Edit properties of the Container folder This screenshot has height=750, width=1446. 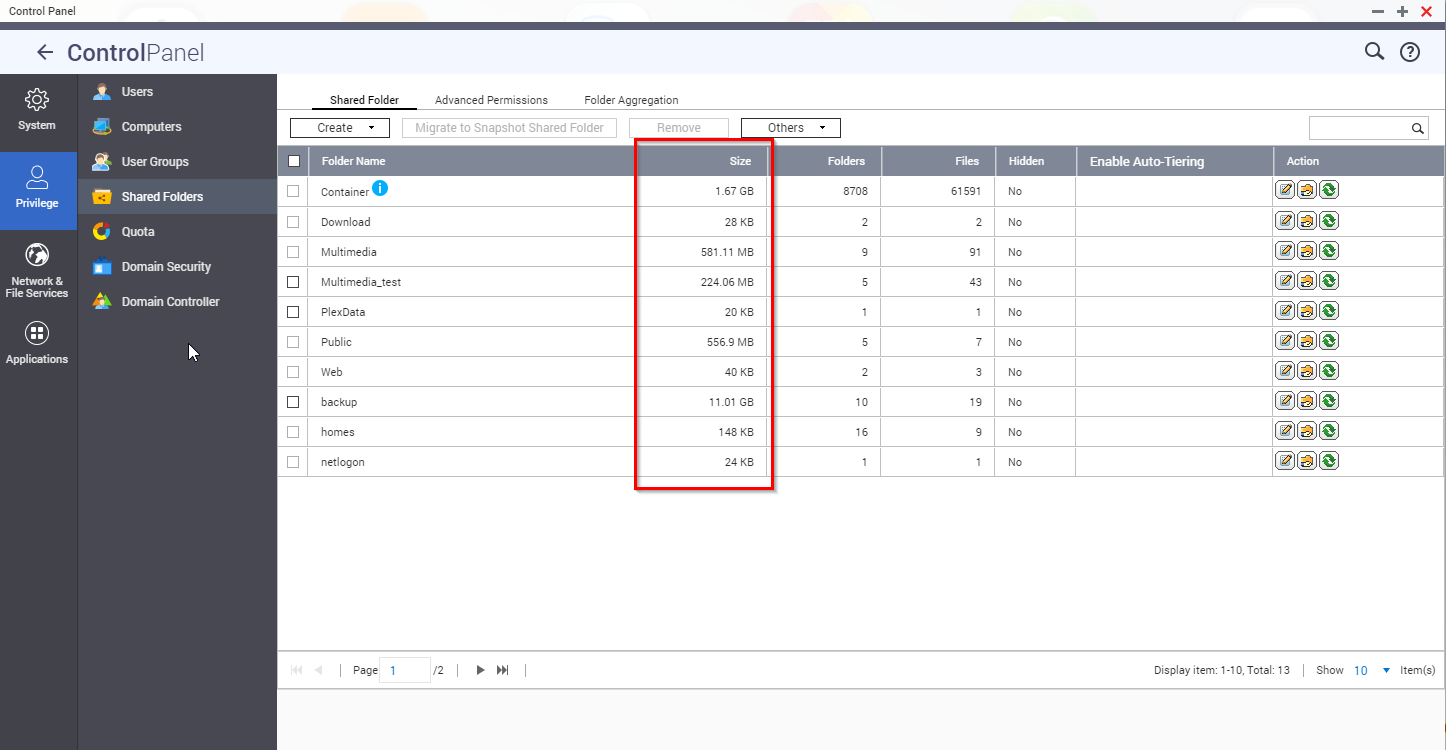click(x=1285, y=189)
